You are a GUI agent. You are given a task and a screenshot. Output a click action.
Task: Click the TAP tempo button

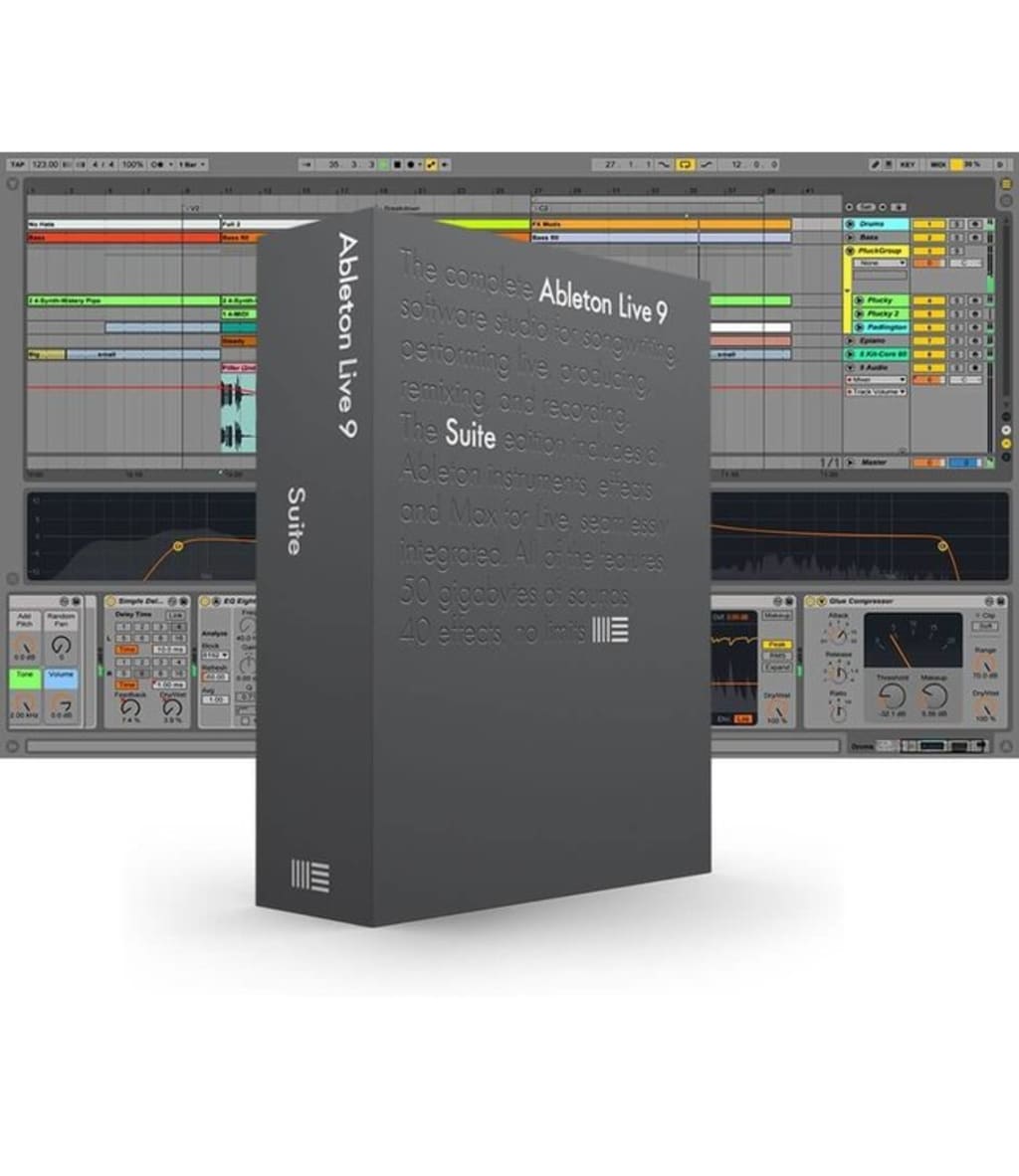pyautogui.click(x=17, y=164)
